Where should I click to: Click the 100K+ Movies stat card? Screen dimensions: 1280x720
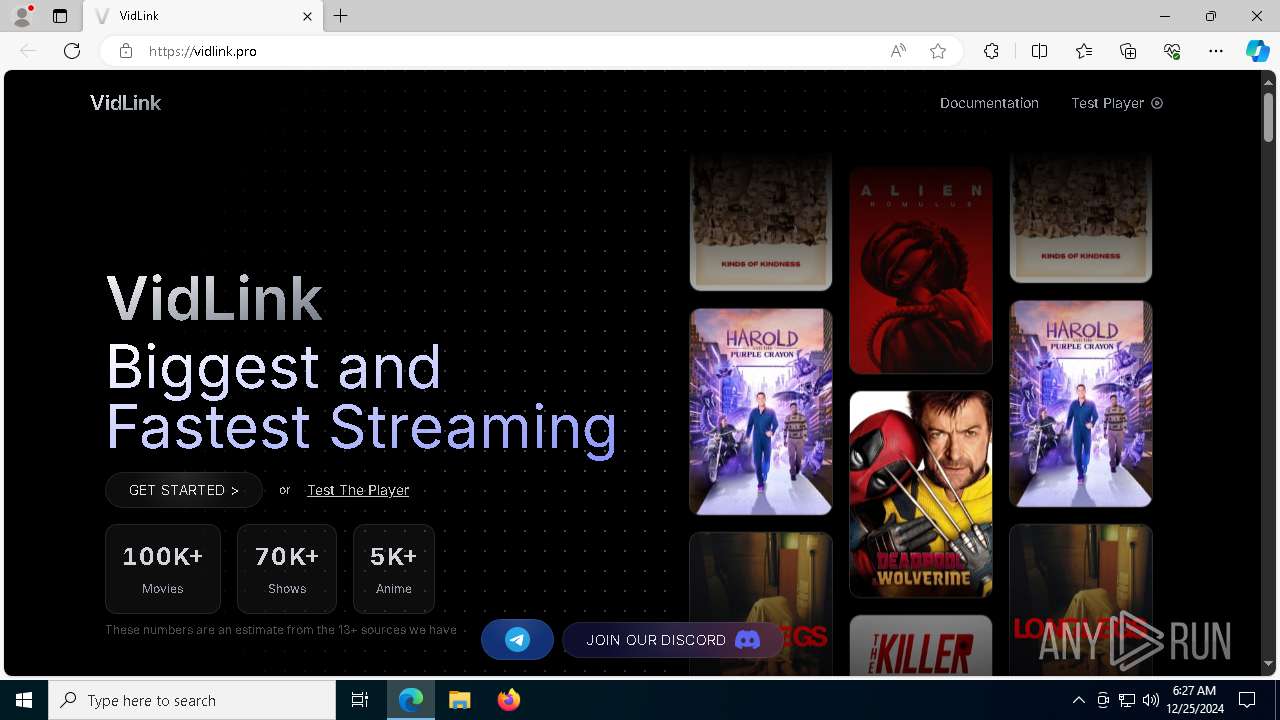point(163,569)
